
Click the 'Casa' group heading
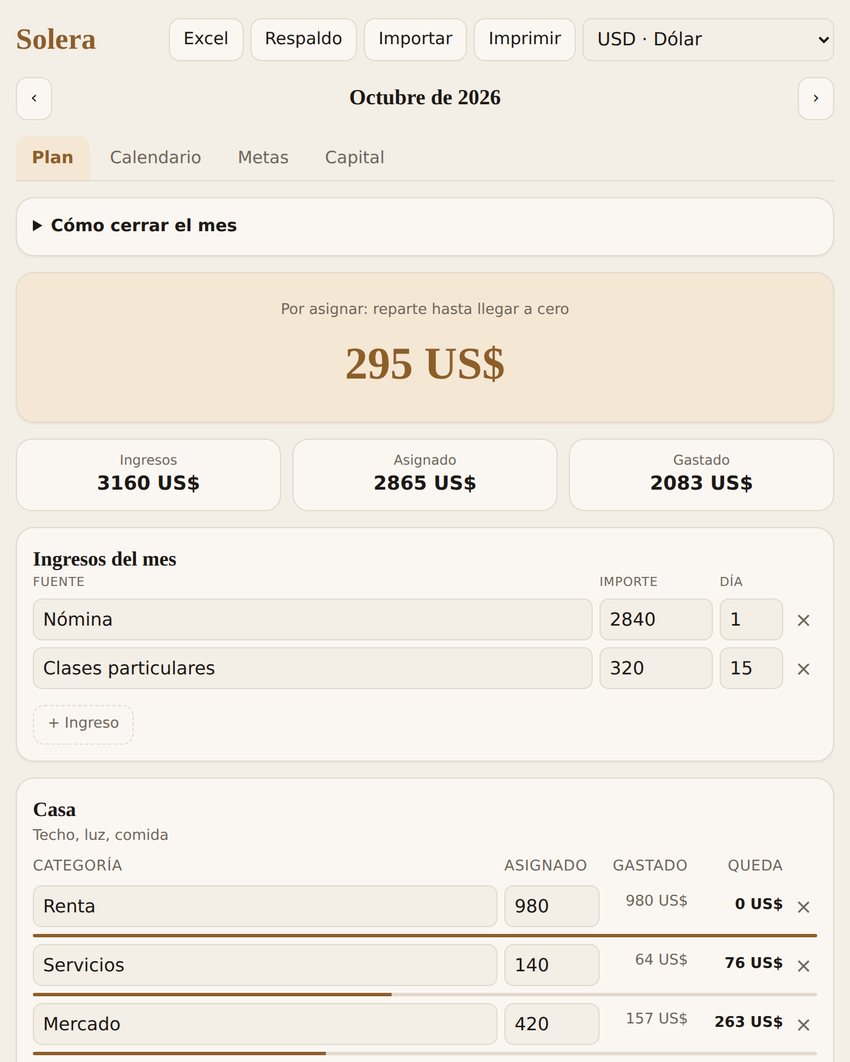[x=54, y=809]
